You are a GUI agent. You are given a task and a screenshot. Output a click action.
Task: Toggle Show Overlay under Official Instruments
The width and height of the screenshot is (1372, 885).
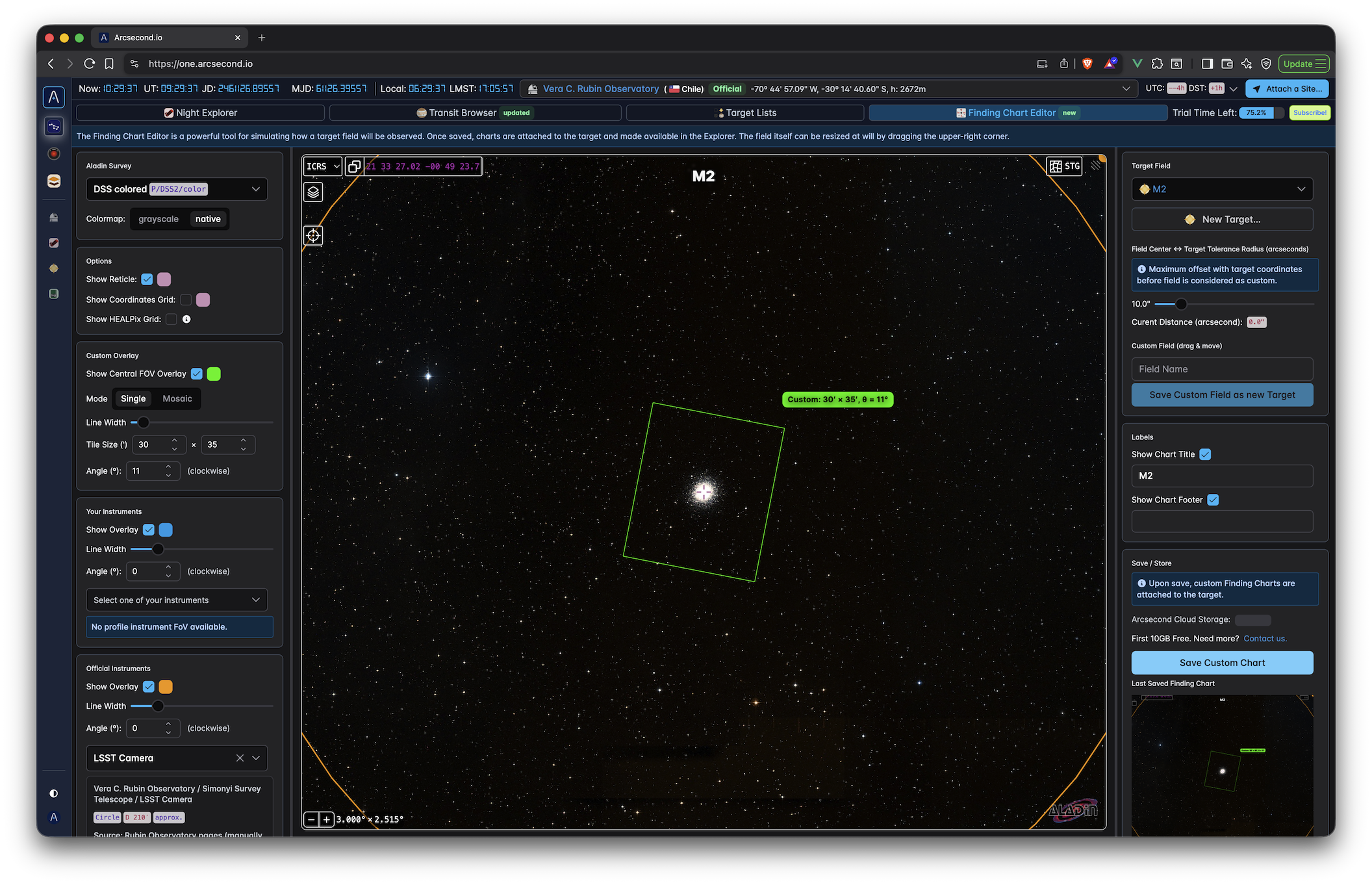[x=149, y=687]
